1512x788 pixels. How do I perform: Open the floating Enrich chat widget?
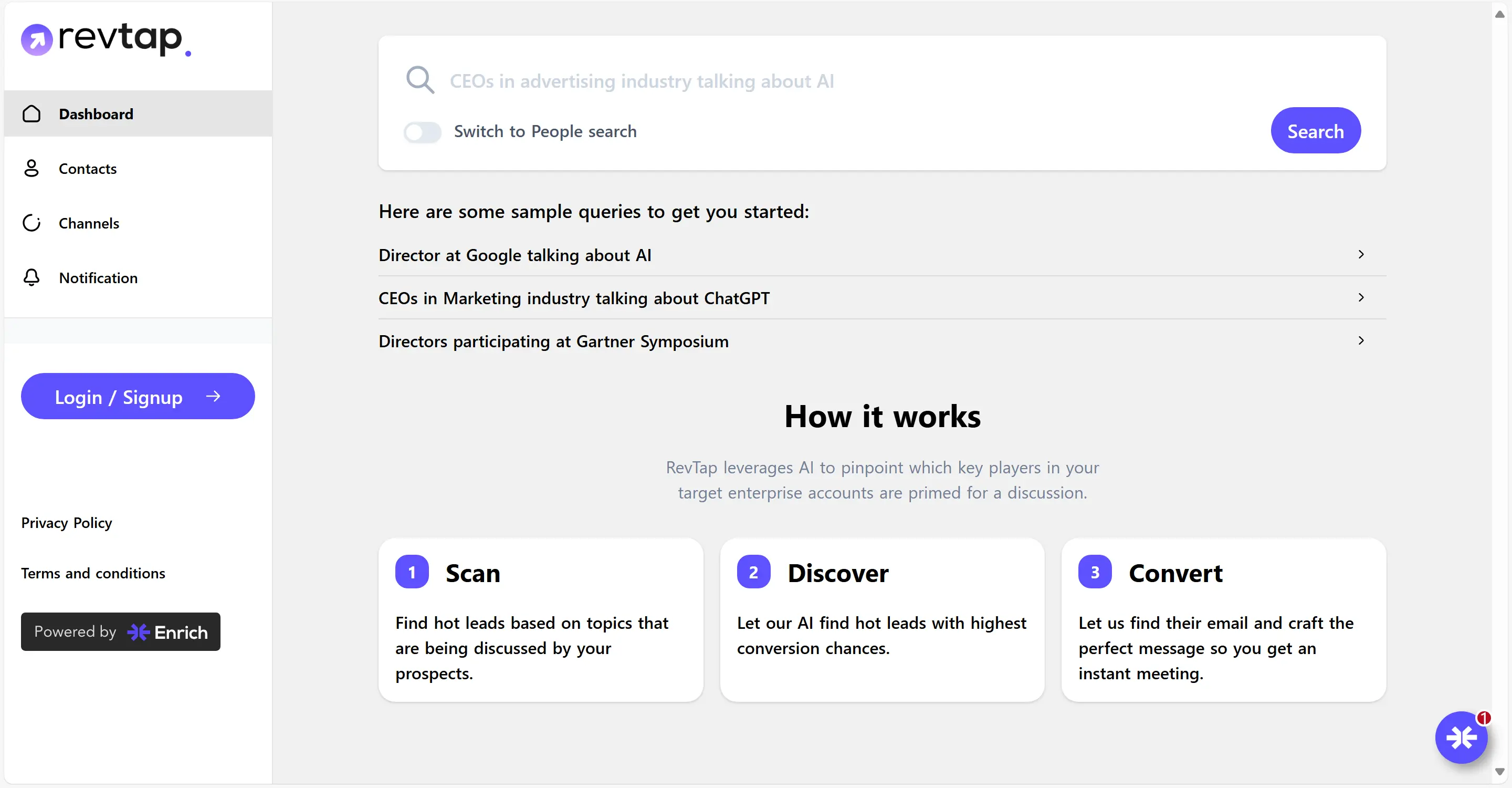(x=1461, y=737)
